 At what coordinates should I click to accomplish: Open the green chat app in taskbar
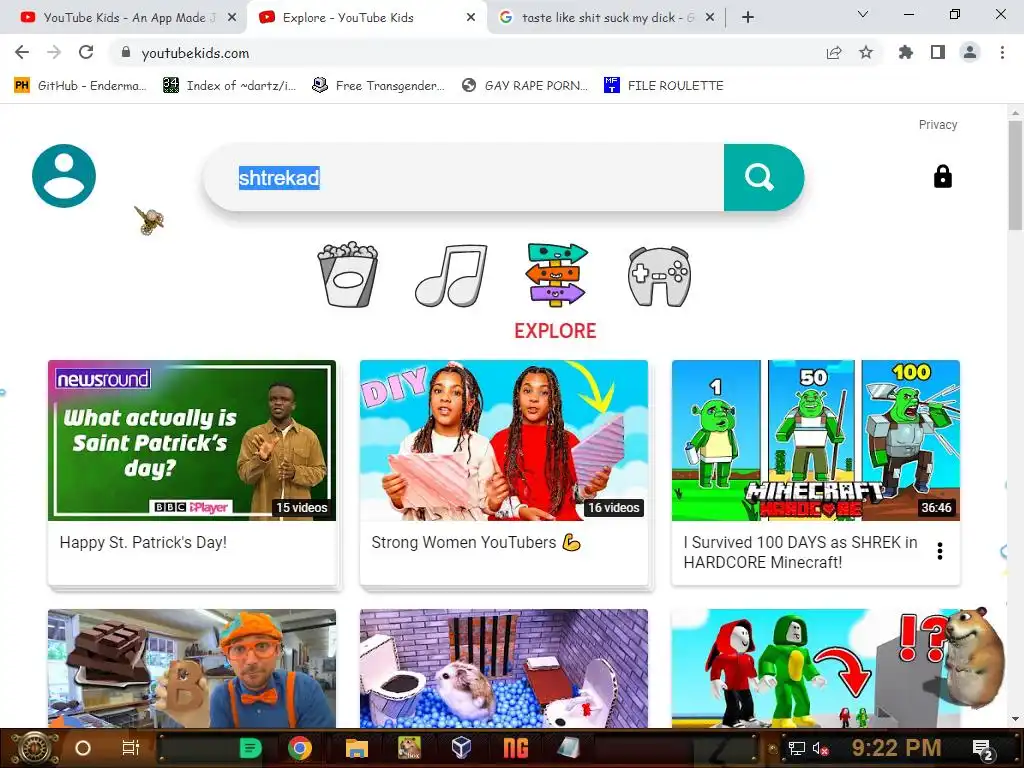(250, 748)
